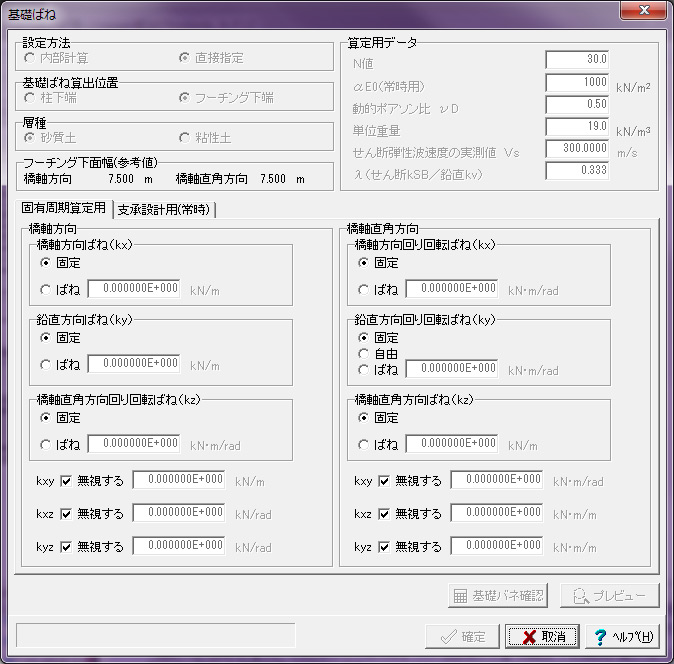
Task: Toggle kxz 無視する checkbox in 橋軸方向
Action: pos(66,514)
